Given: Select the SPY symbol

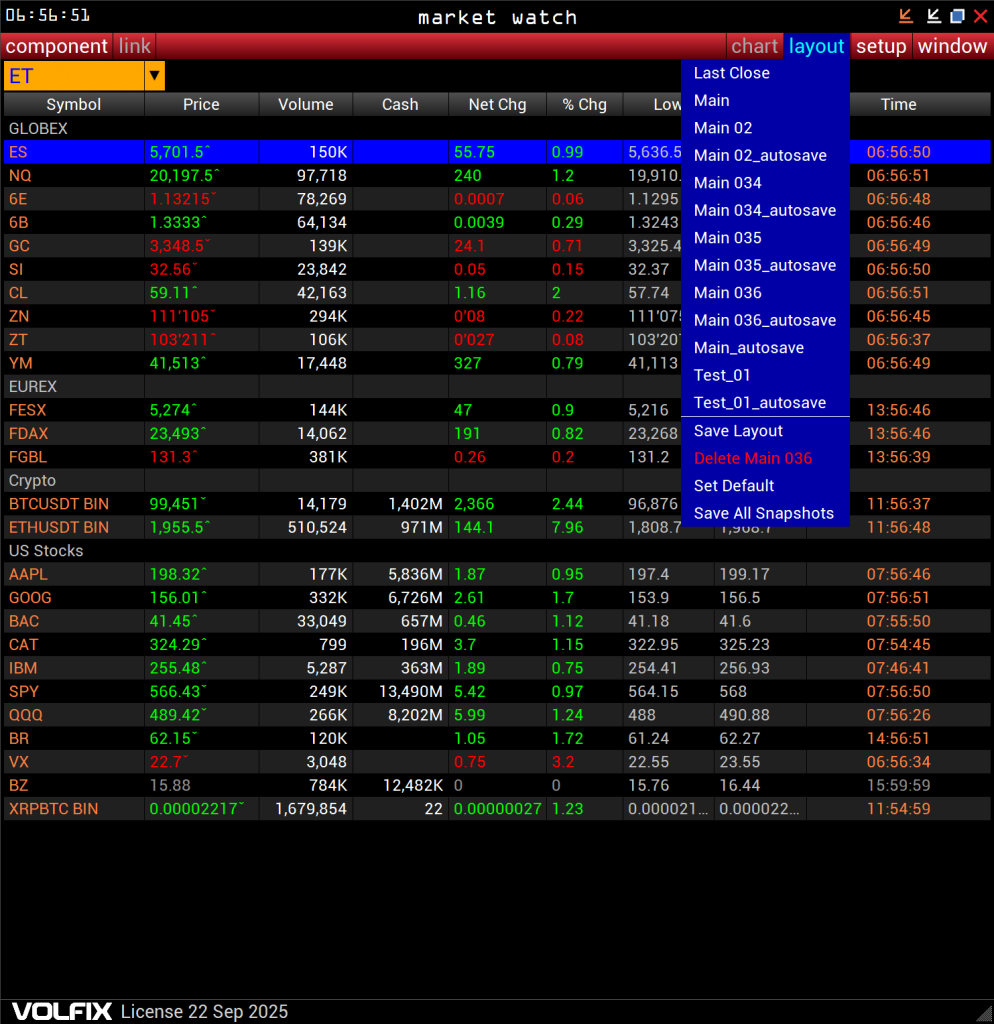Looking at the screenshot, I should click(24, 692).
